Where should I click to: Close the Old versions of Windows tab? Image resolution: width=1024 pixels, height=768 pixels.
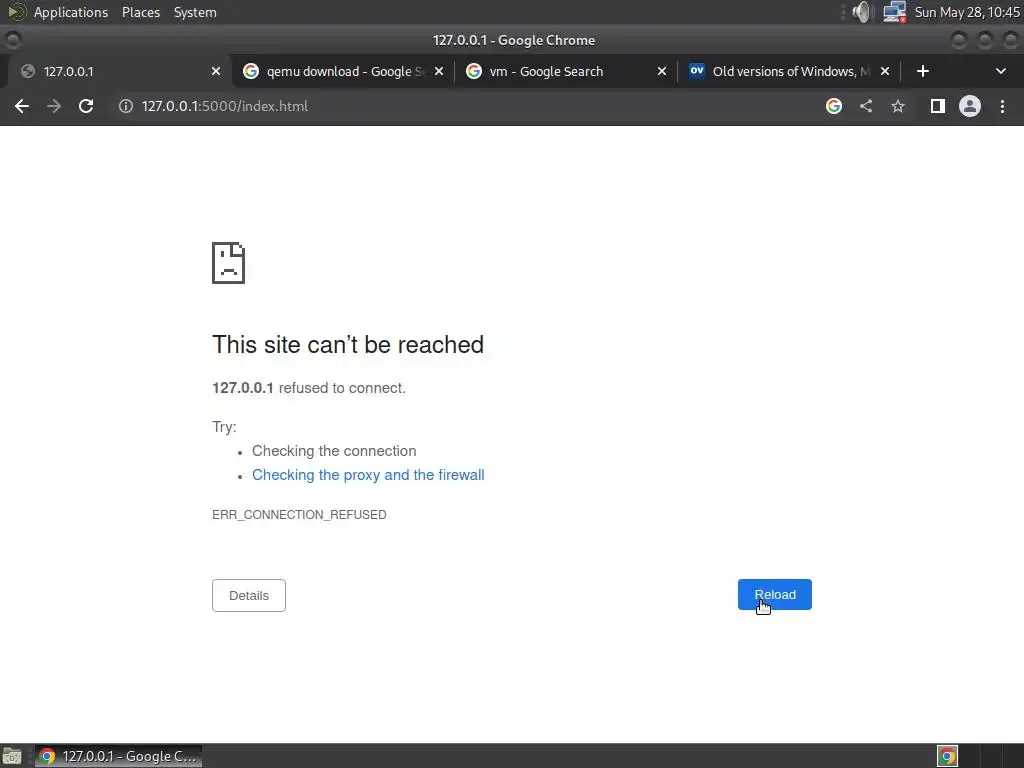885,71
